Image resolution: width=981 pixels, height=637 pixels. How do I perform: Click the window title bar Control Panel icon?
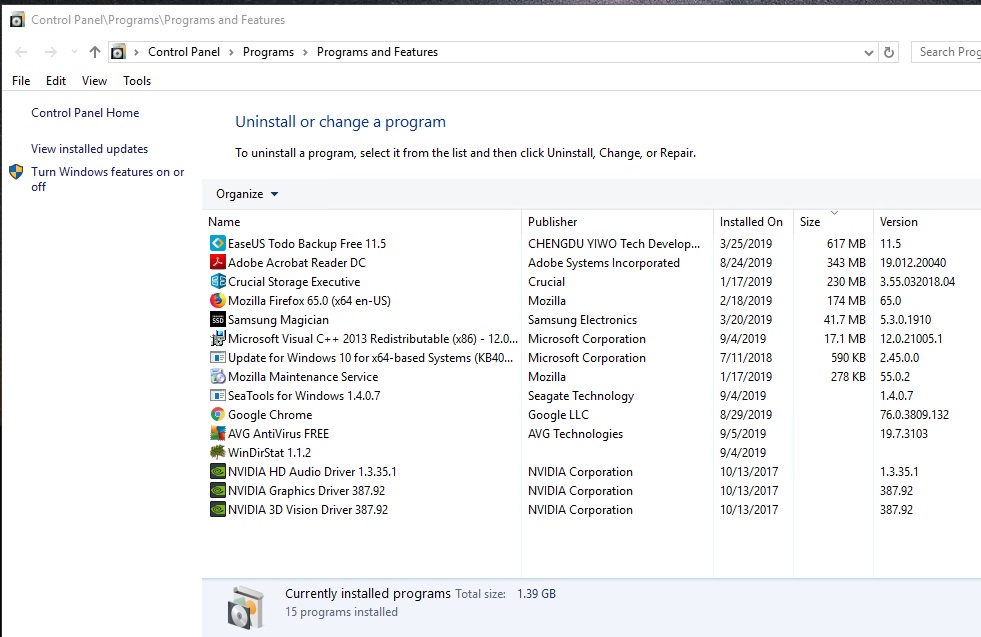tap(17, 20)
